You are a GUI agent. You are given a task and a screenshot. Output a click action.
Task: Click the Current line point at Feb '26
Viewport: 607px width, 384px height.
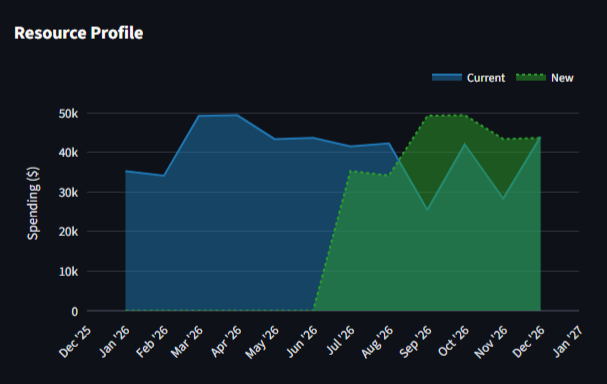pos(164,176)
